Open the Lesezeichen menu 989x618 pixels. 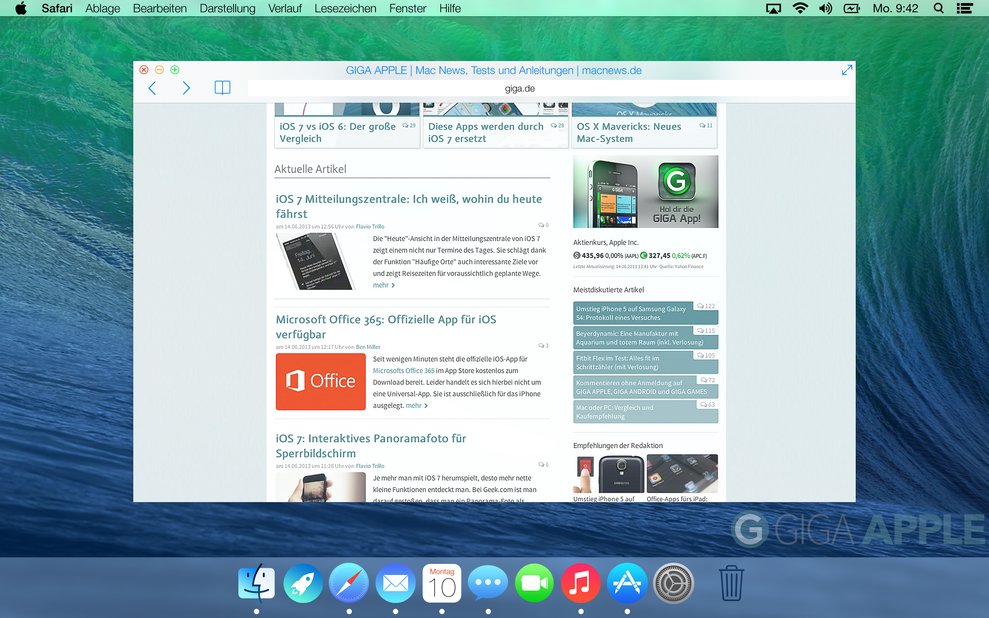point(345,8)
